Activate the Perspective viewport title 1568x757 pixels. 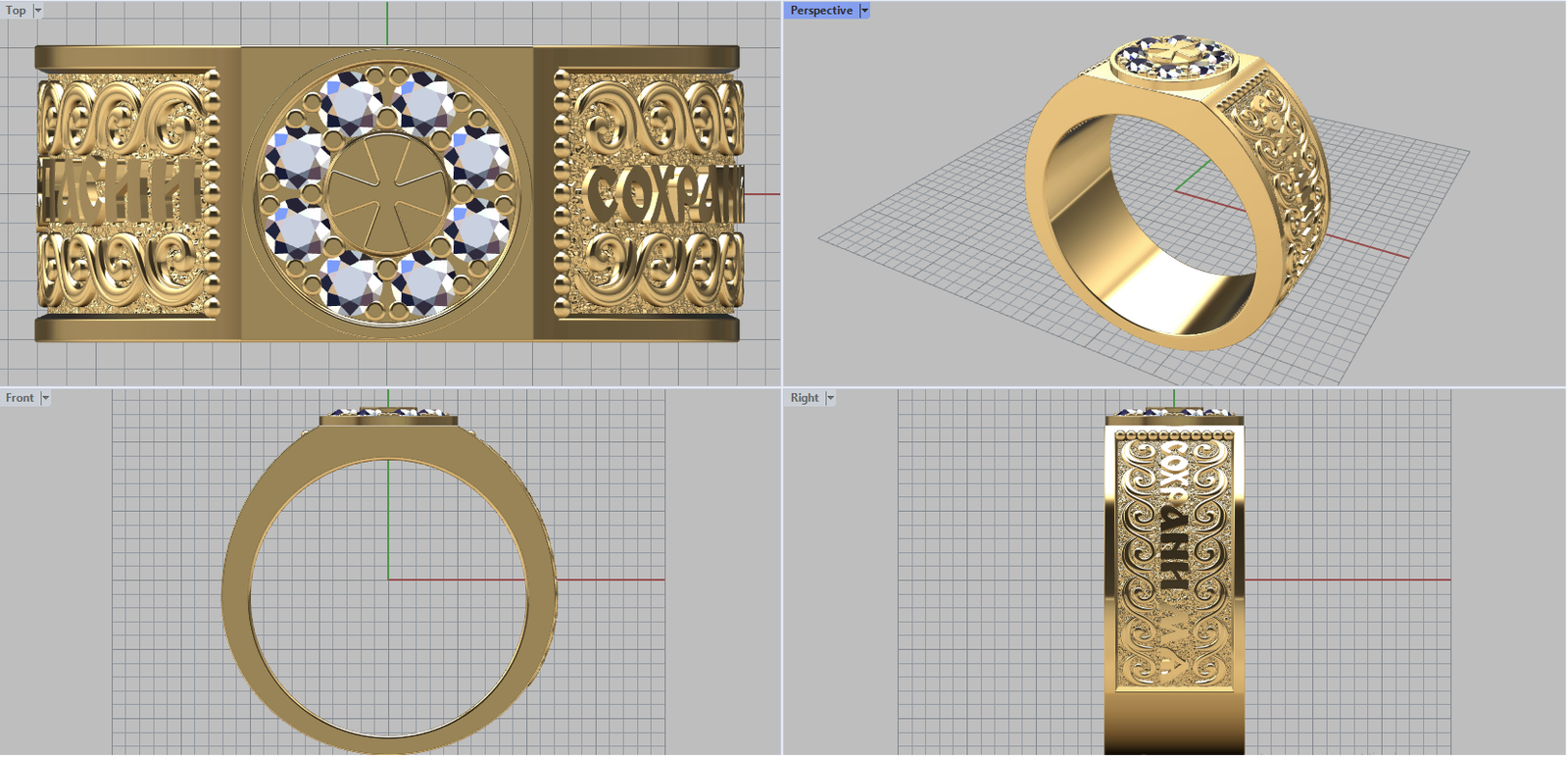tap(820, 11)
